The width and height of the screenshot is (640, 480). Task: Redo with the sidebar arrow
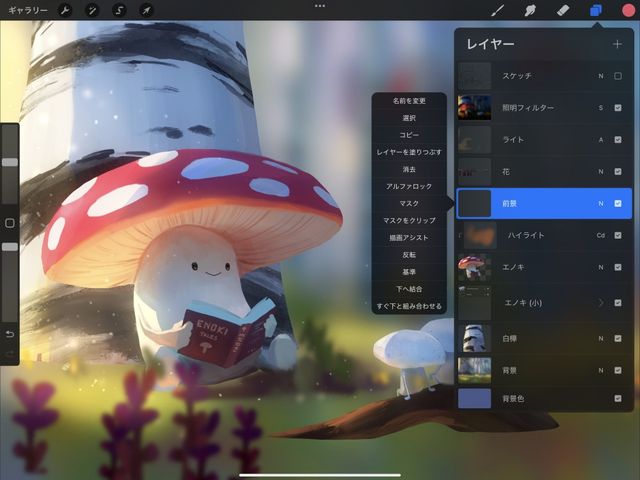[x=10, y=353]
